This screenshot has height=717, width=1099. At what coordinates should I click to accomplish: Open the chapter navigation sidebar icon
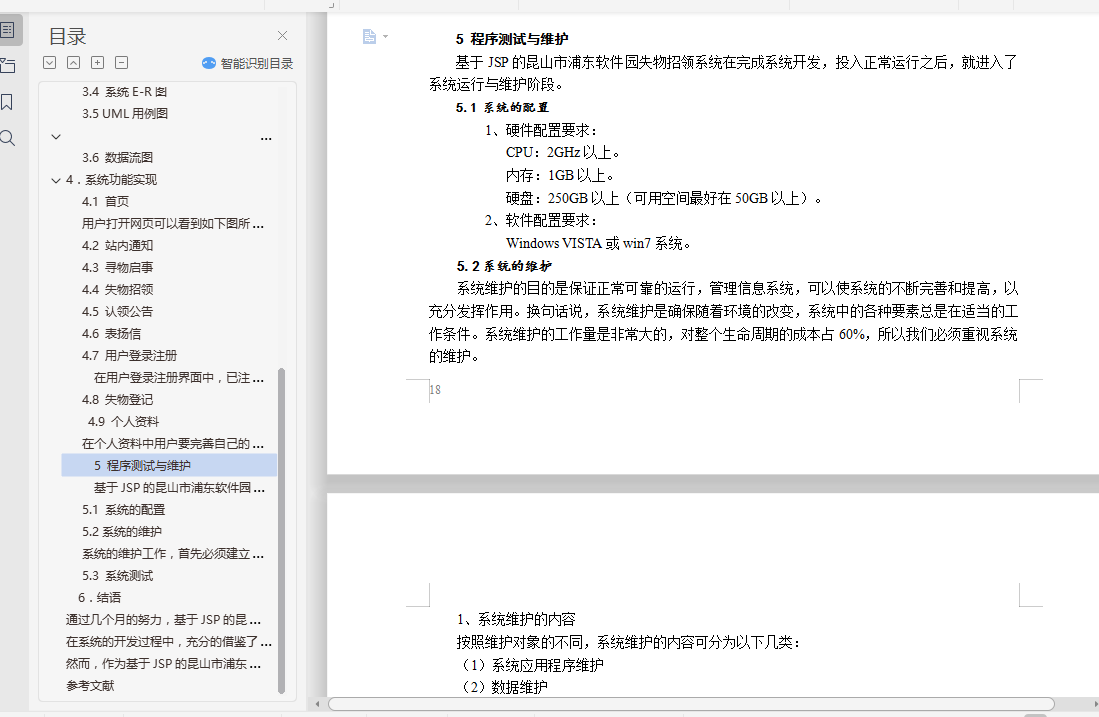(x=8, y=66)
